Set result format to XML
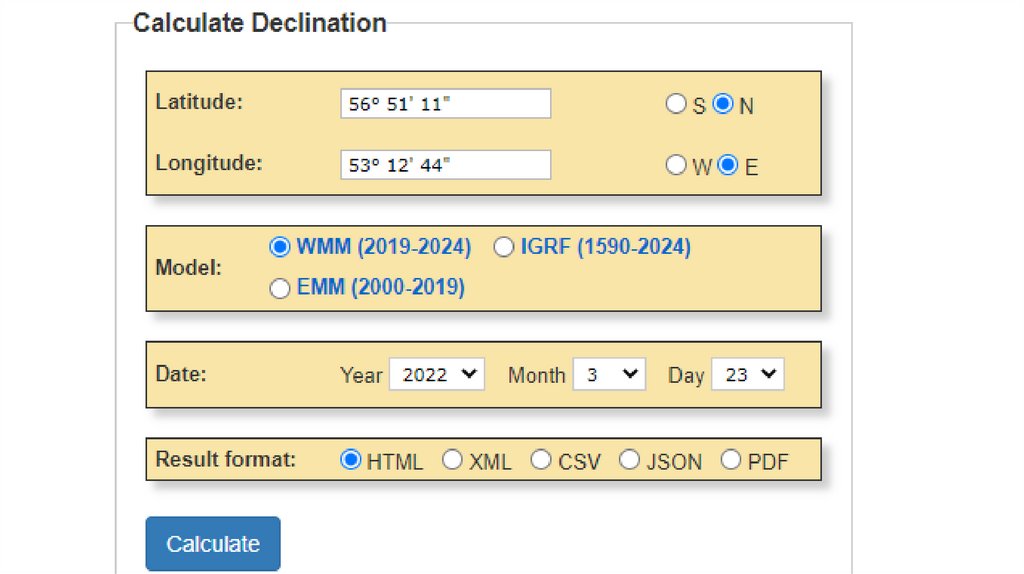1024x574 pixels. click(x=453, y=460)
